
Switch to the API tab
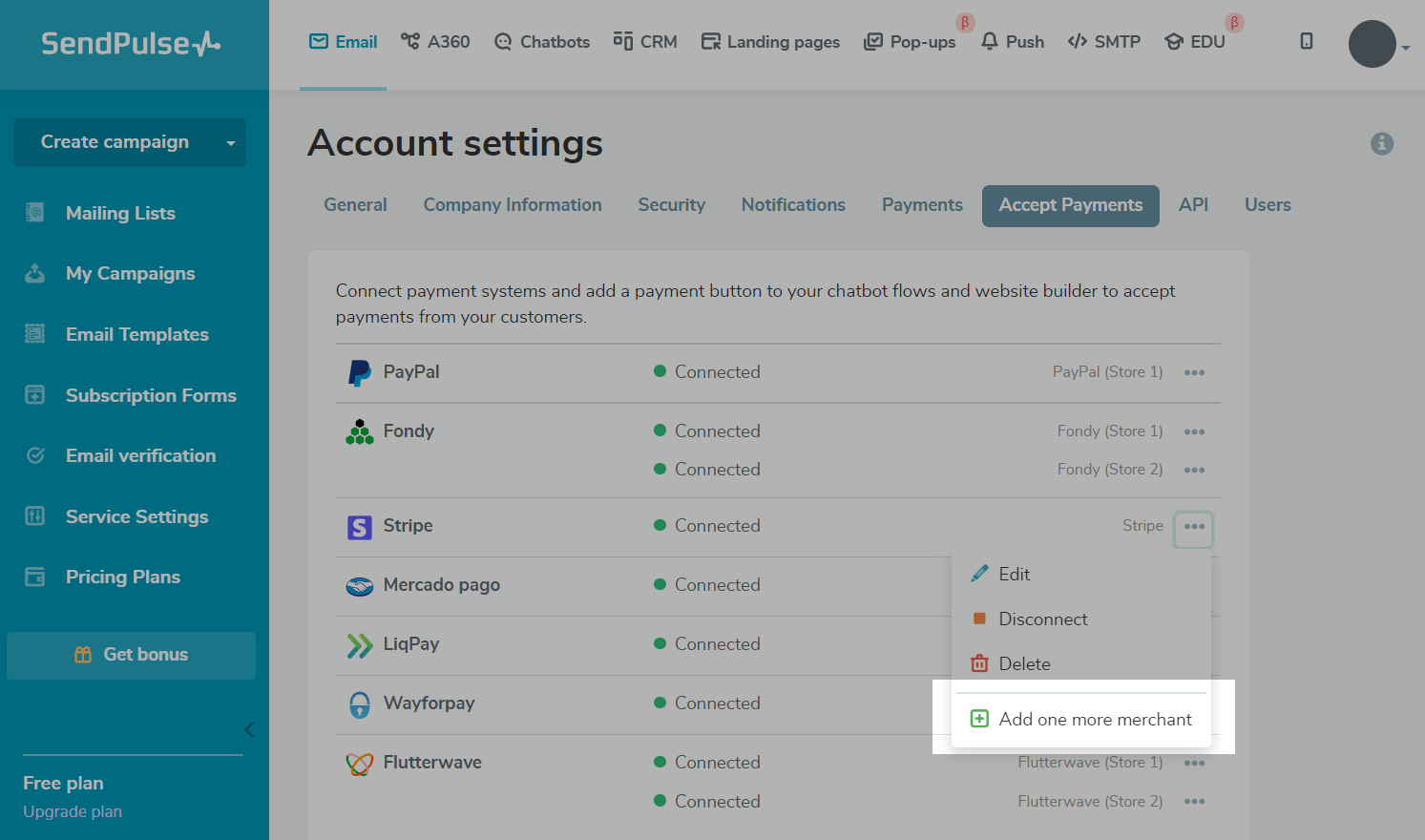coord(1193,205)
